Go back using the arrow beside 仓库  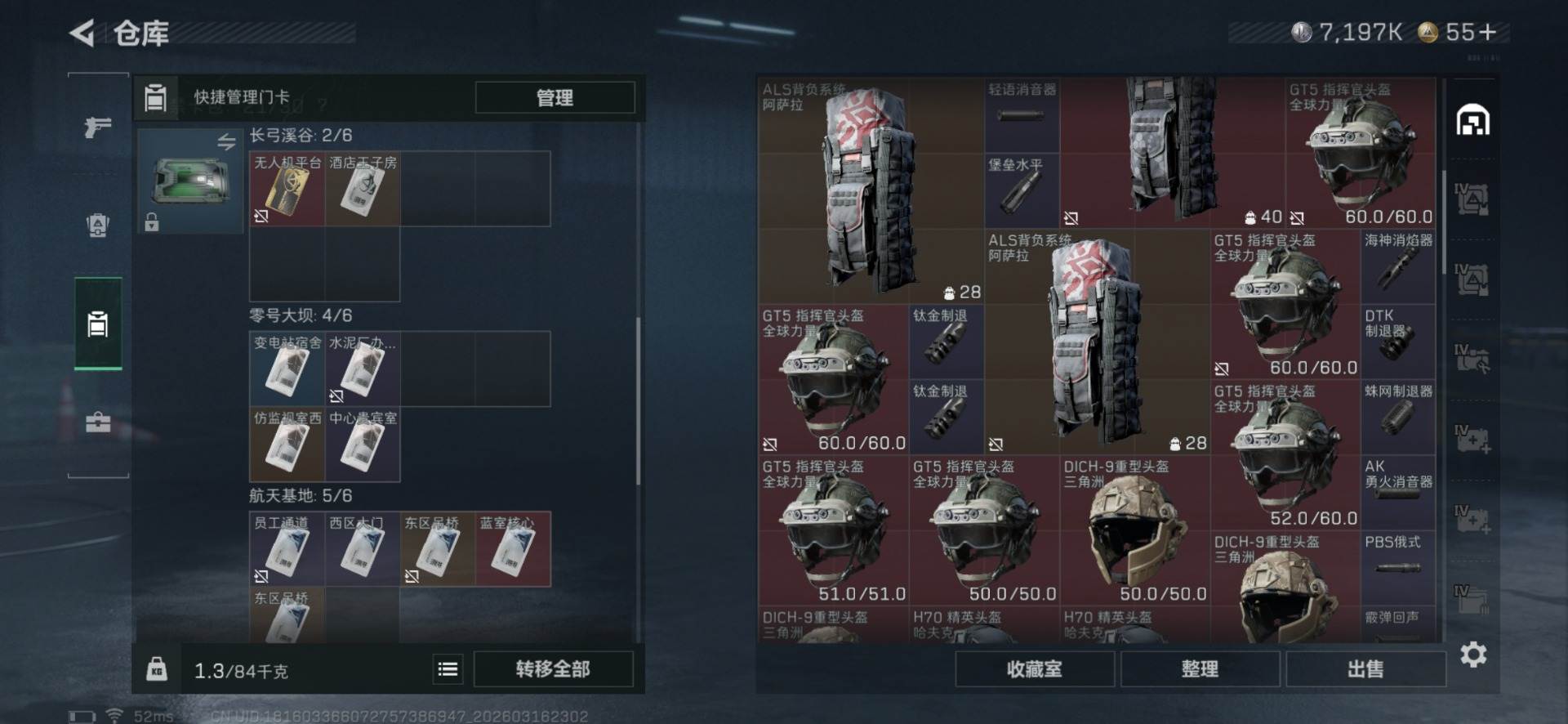pos(82,33)
